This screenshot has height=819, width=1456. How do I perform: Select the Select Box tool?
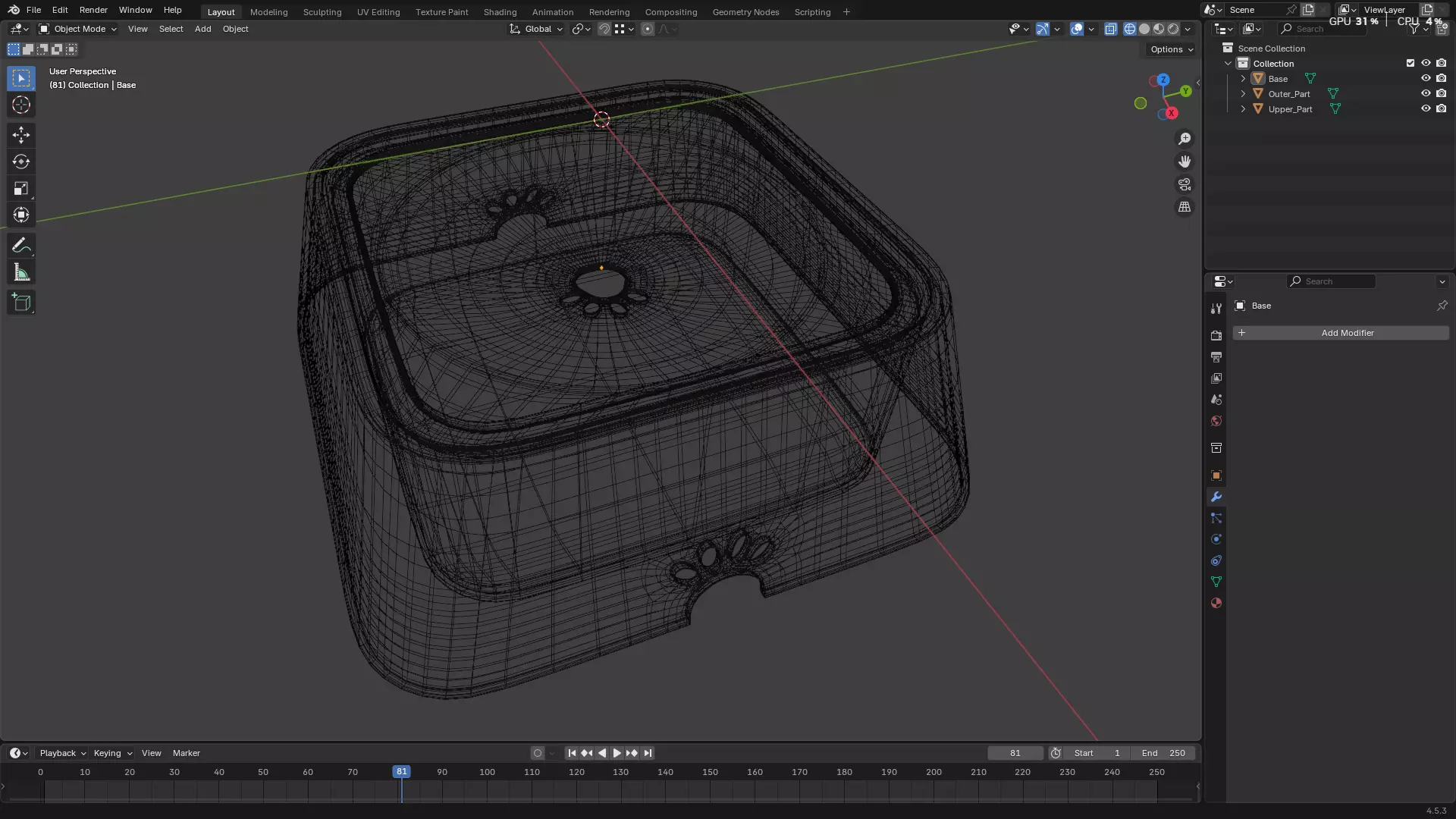tap(21, 78)
